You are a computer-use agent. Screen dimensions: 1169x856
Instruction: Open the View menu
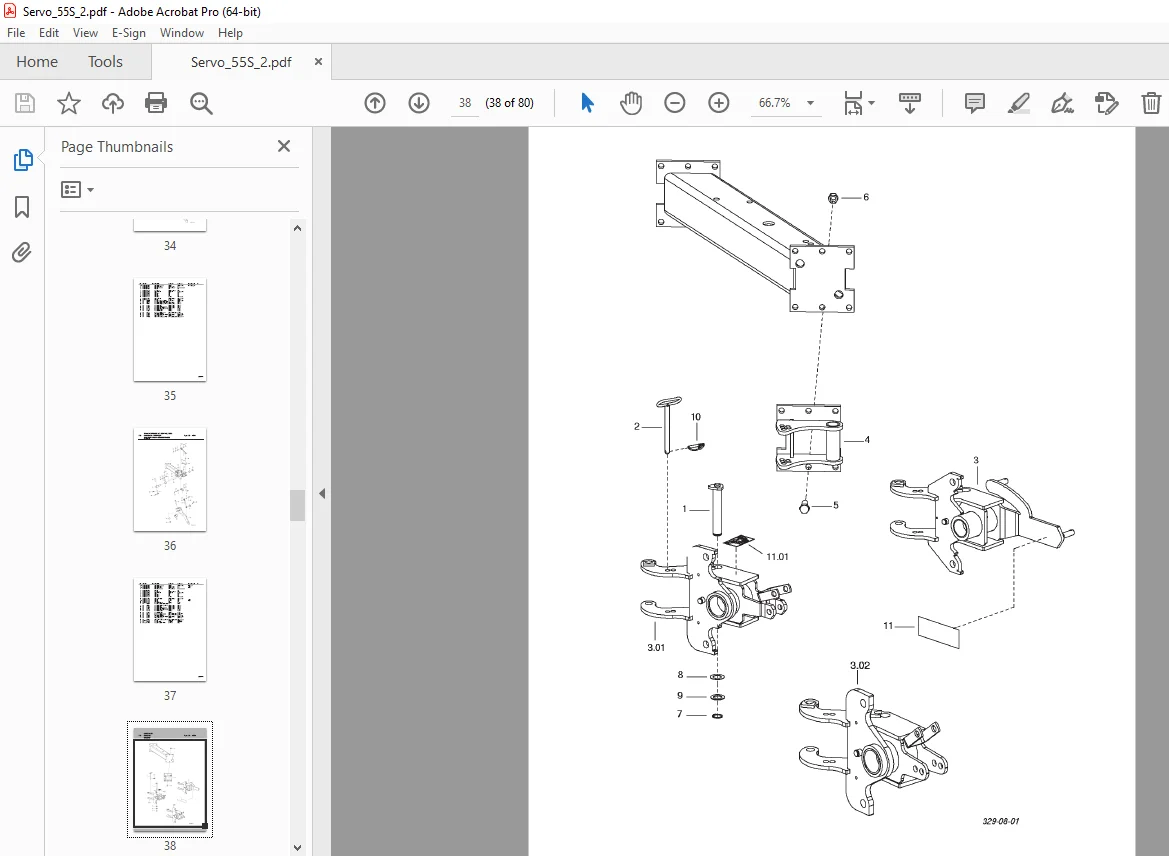85,33
